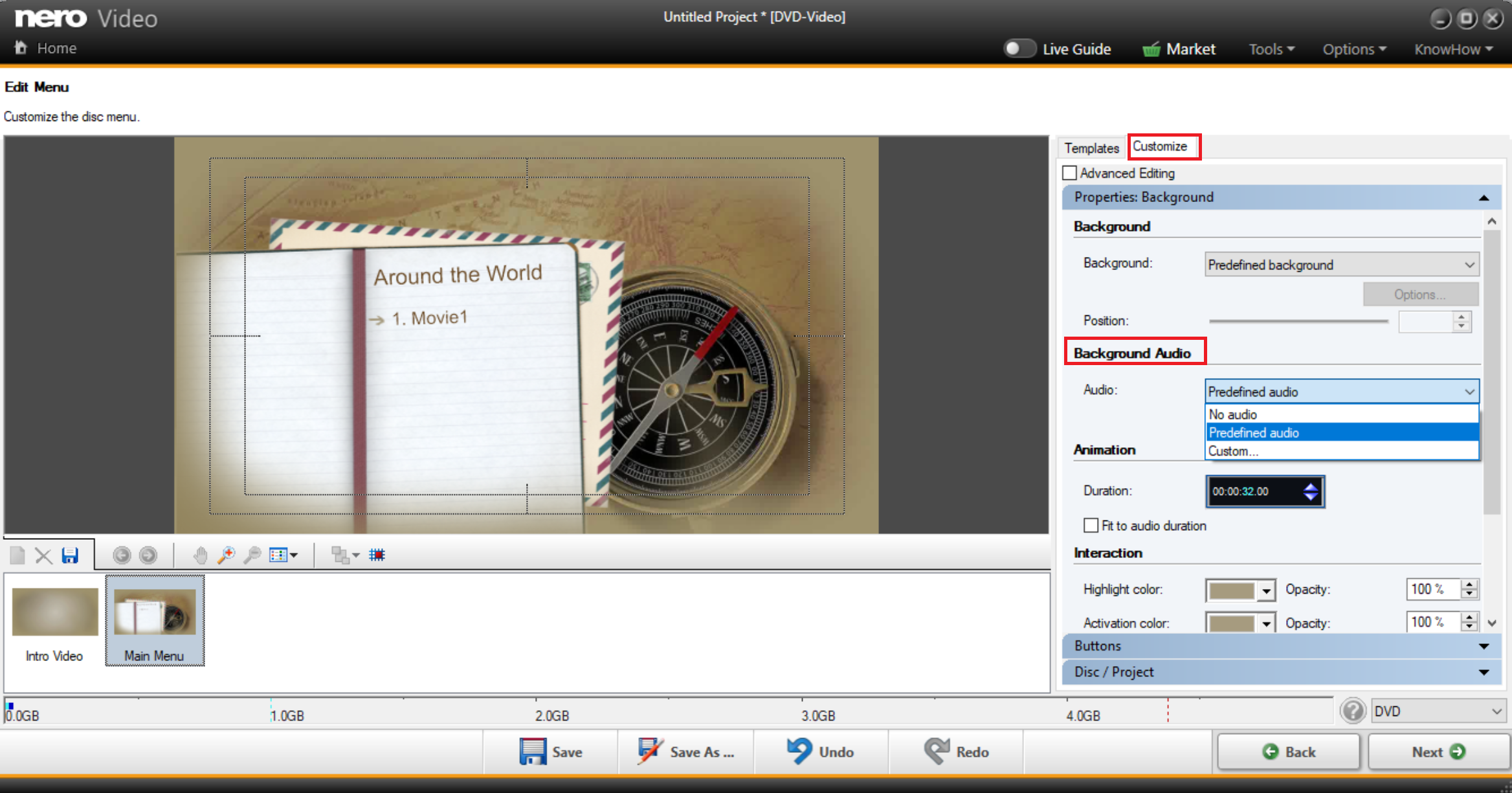Click the zoom in magnifier icon

tap(226, 555)
